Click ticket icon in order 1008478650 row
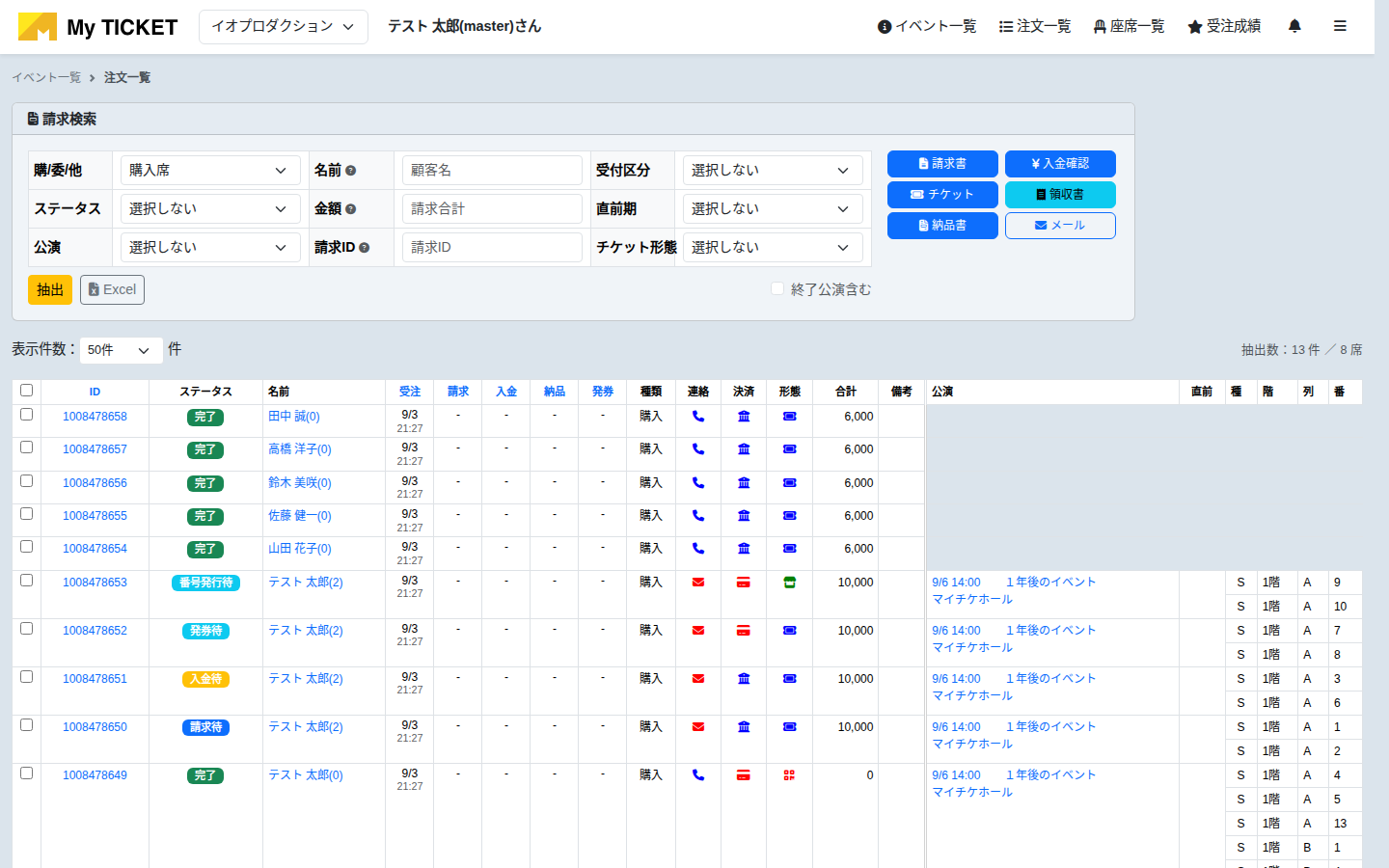Viewport: 1389px width, 868px height. (790, 727)
